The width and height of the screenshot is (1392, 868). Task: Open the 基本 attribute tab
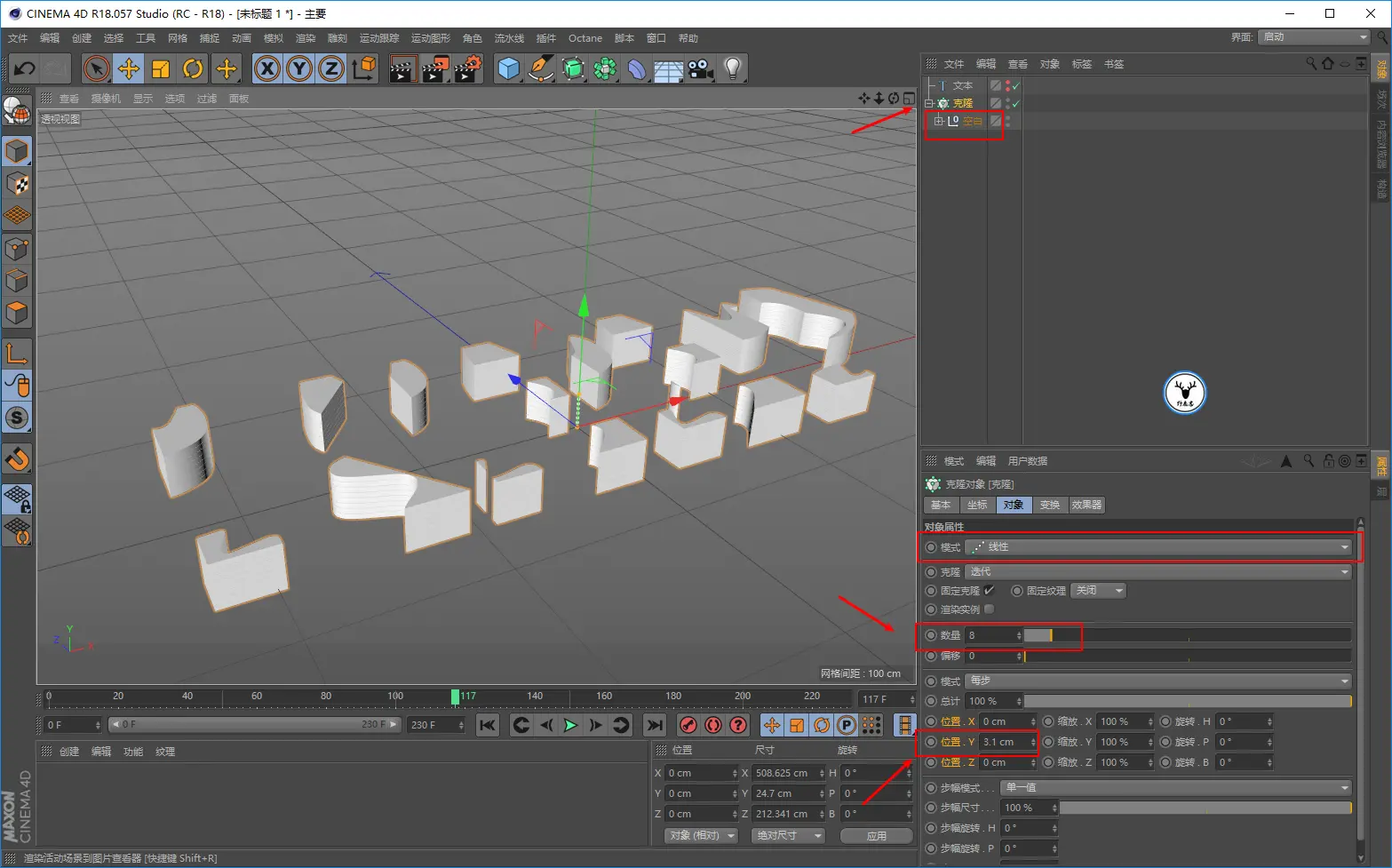point(941,505)
